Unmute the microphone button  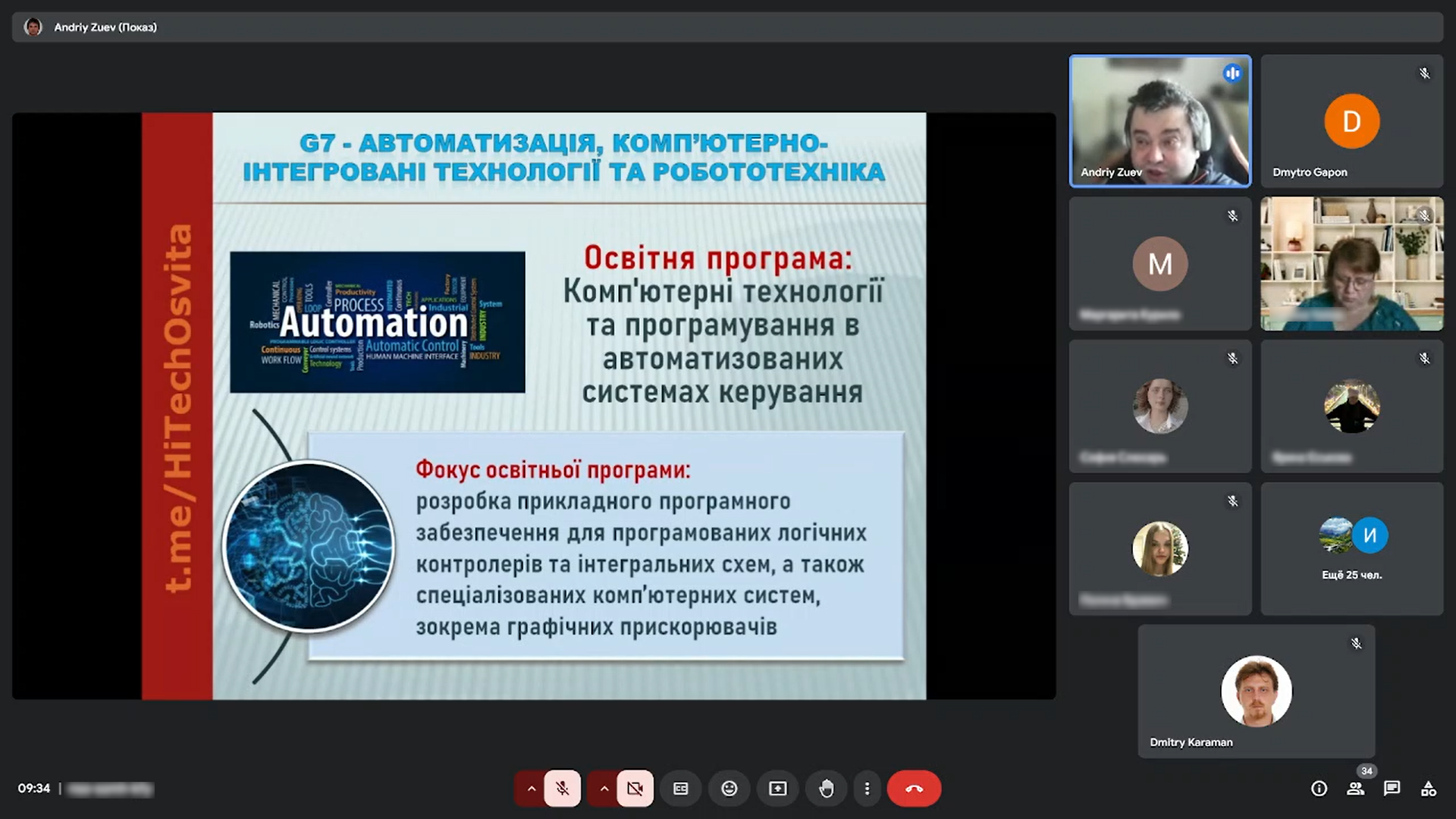coord(562,789)
